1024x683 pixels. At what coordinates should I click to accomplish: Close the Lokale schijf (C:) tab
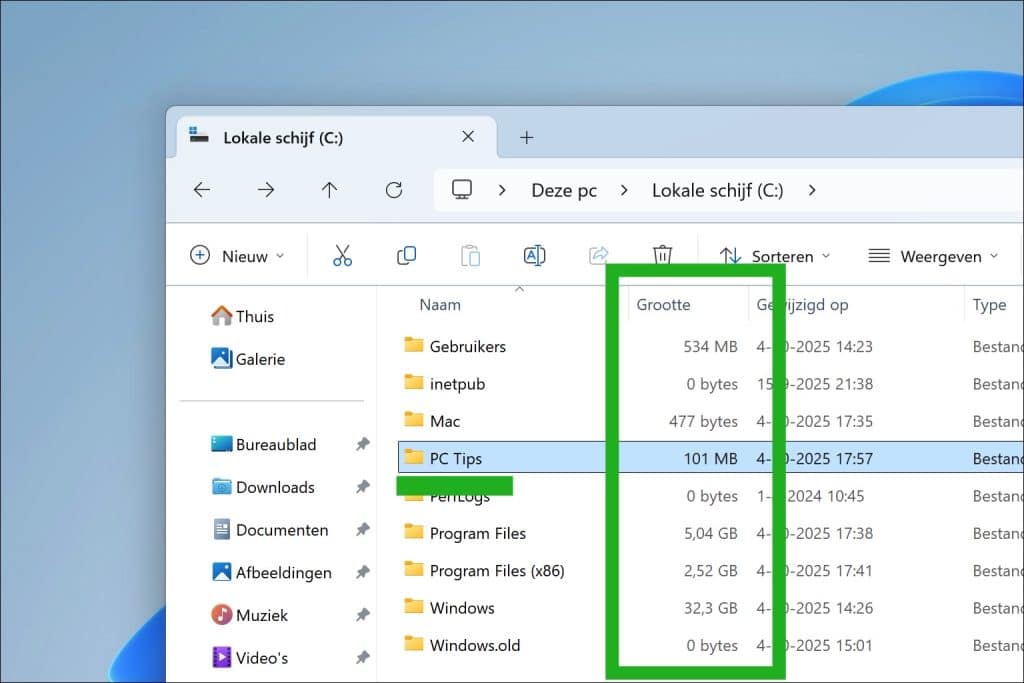467,137
